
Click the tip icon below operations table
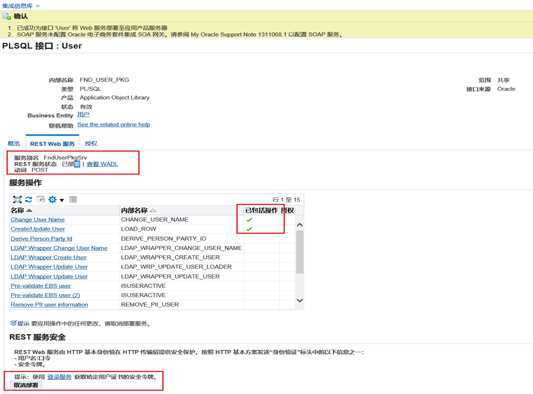(13, 323)
